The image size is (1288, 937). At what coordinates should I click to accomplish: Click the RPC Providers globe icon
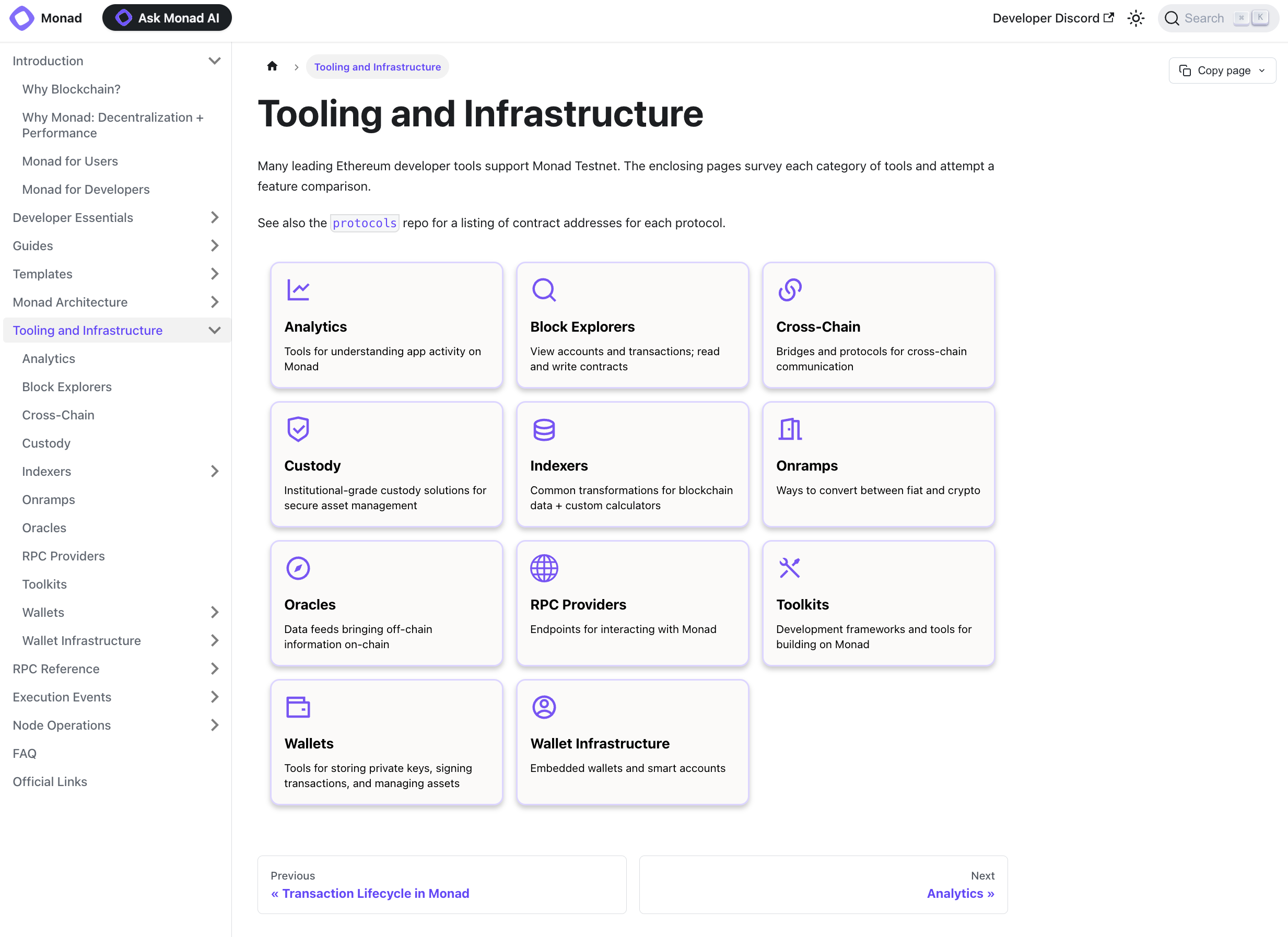coord(544,568)
